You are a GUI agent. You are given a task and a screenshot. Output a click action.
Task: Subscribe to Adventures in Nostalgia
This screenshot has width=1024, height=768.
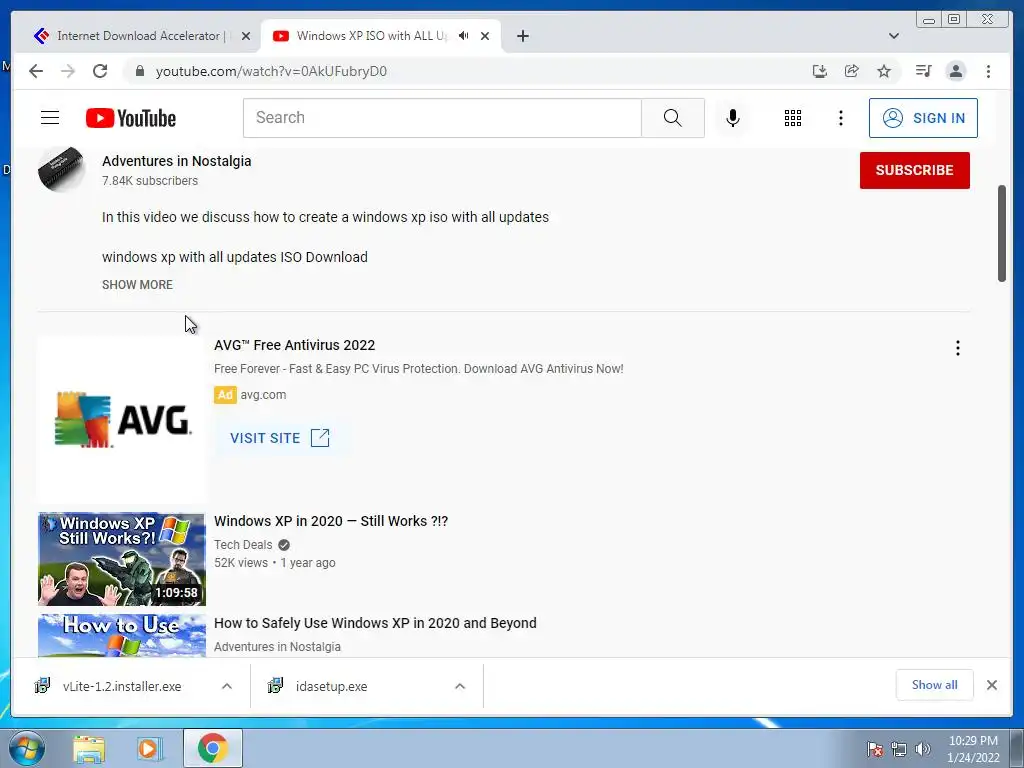pyautogui.click(x=914, y=170)
